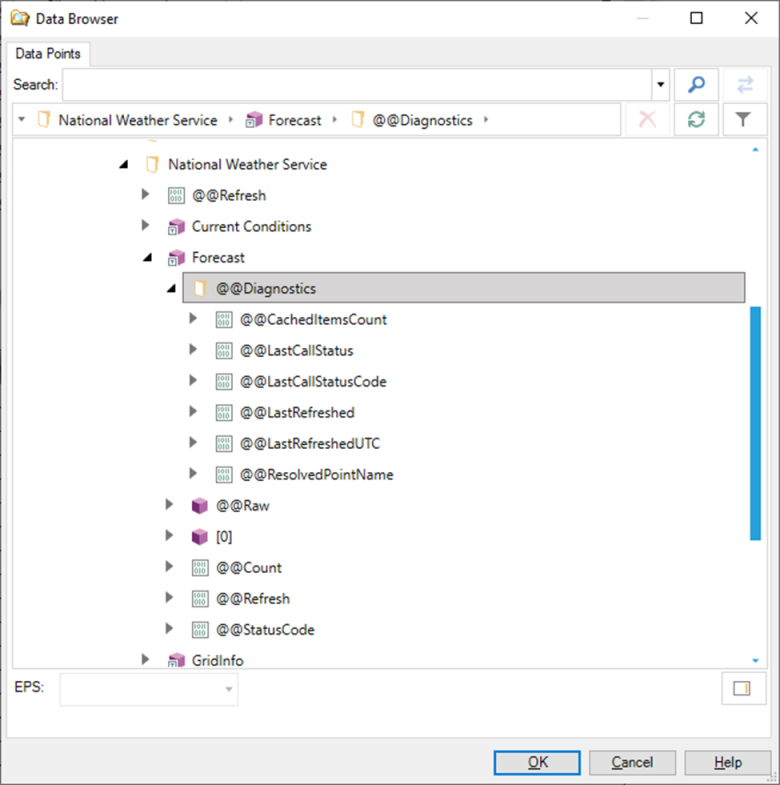780x785 pixels.
Task: Click Forecast in the breadcrumb path
Action: (x=295, y=120)
